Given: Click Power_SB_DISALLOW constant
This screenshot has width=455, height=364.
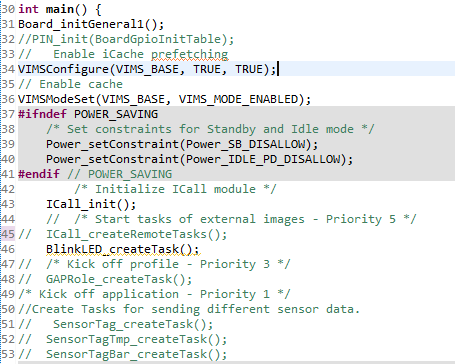Looking at the screenshot, I should click(x=246, y=144).
